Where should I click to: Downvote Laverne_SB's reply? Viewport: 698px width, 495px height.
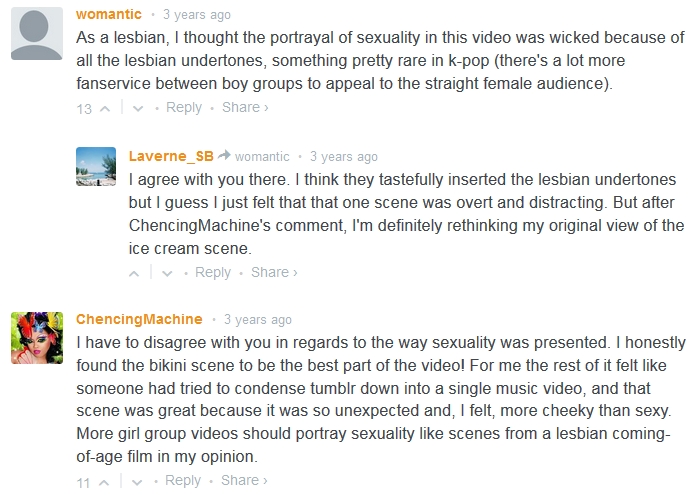166,273
